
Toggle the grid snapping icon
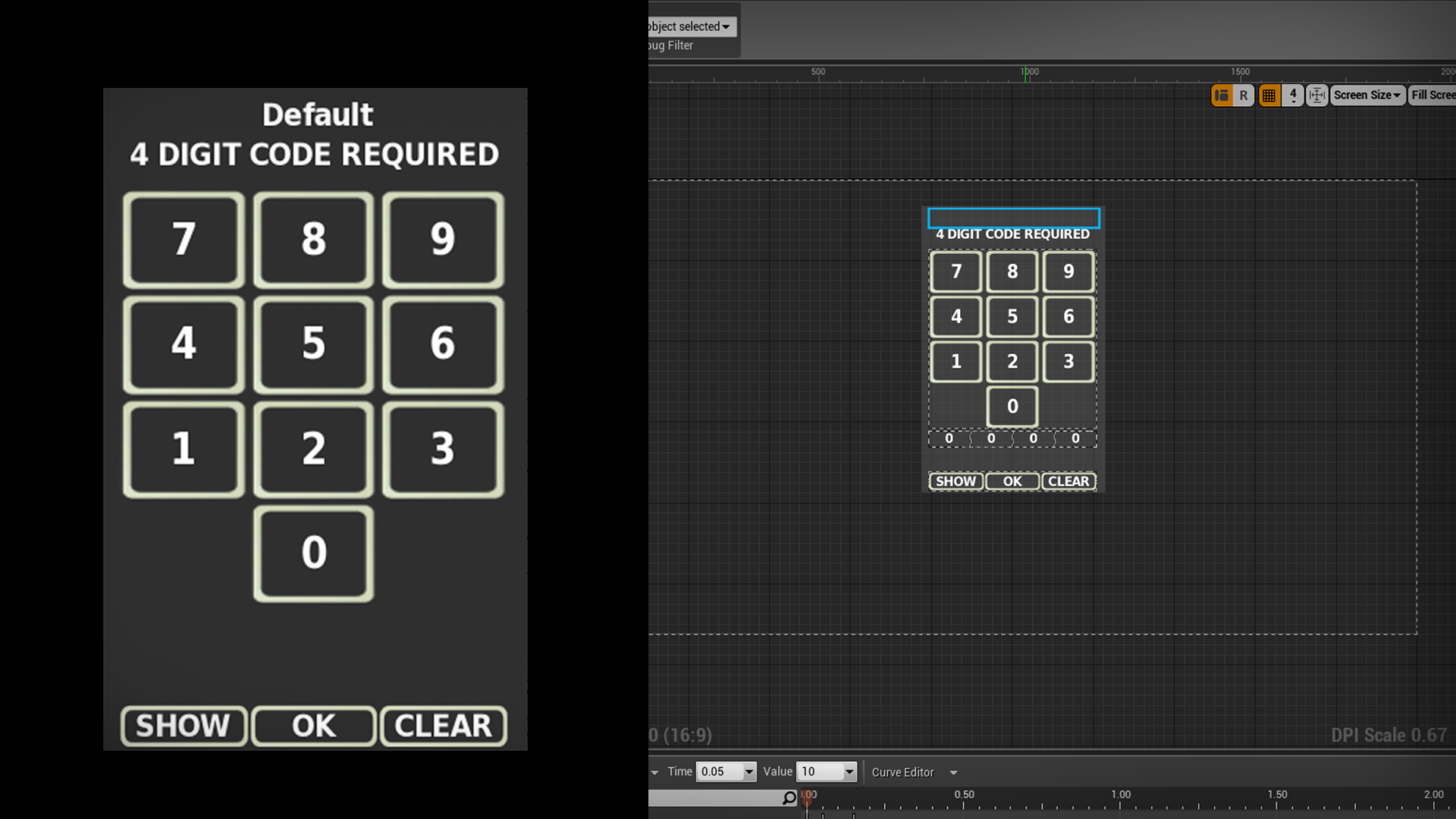(1269, 94)
